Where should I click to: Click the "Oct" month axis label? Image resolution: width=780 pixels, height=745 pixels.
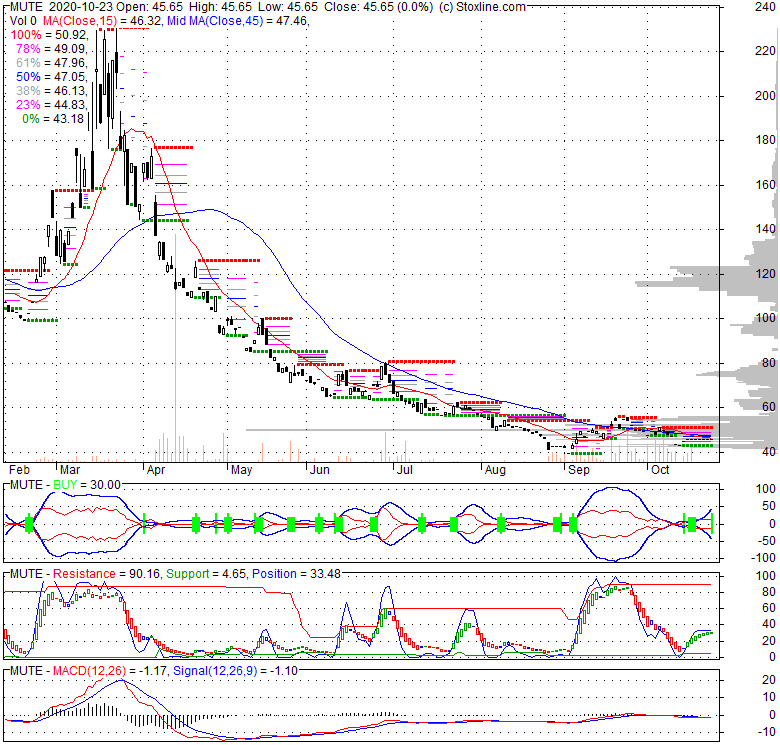coord(660,470)
